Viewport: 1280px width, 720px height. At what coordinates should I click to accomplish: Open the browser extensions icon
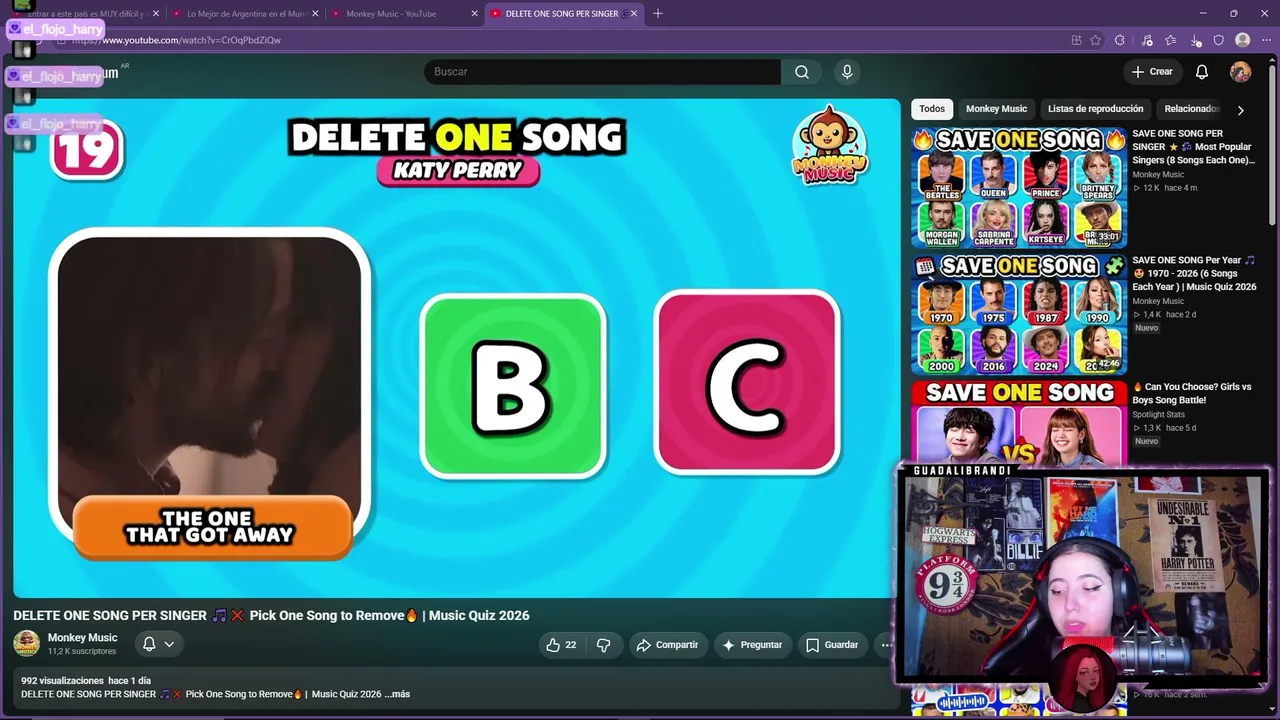(1120, 40)
